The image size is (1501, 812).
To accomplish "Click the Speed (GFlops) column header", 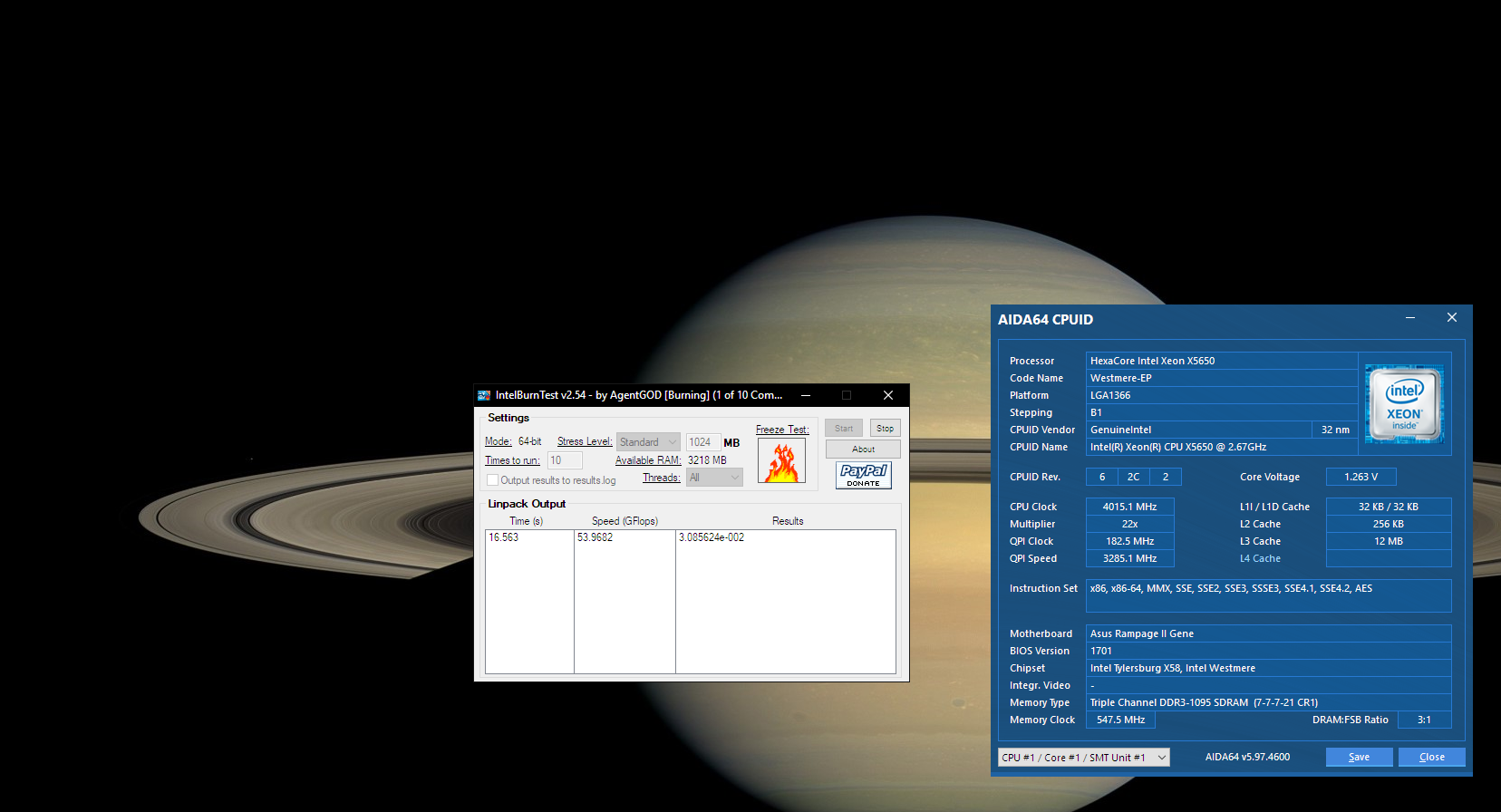I will (625, 521).
